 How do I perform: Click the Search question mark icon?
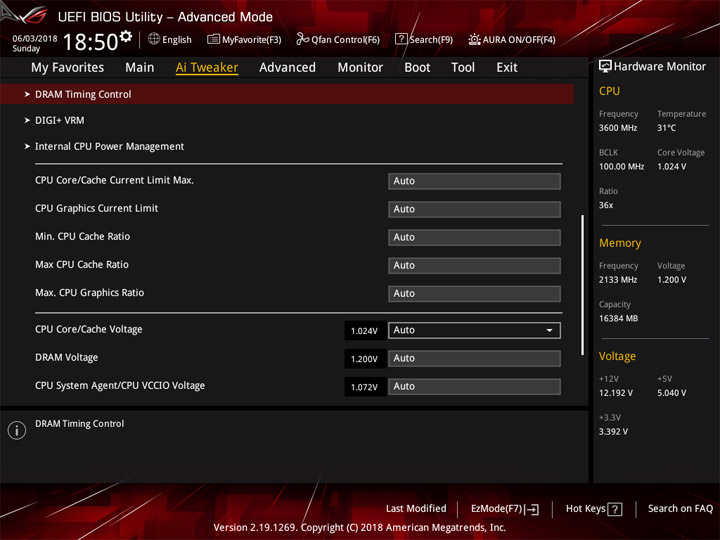point(401,39)
